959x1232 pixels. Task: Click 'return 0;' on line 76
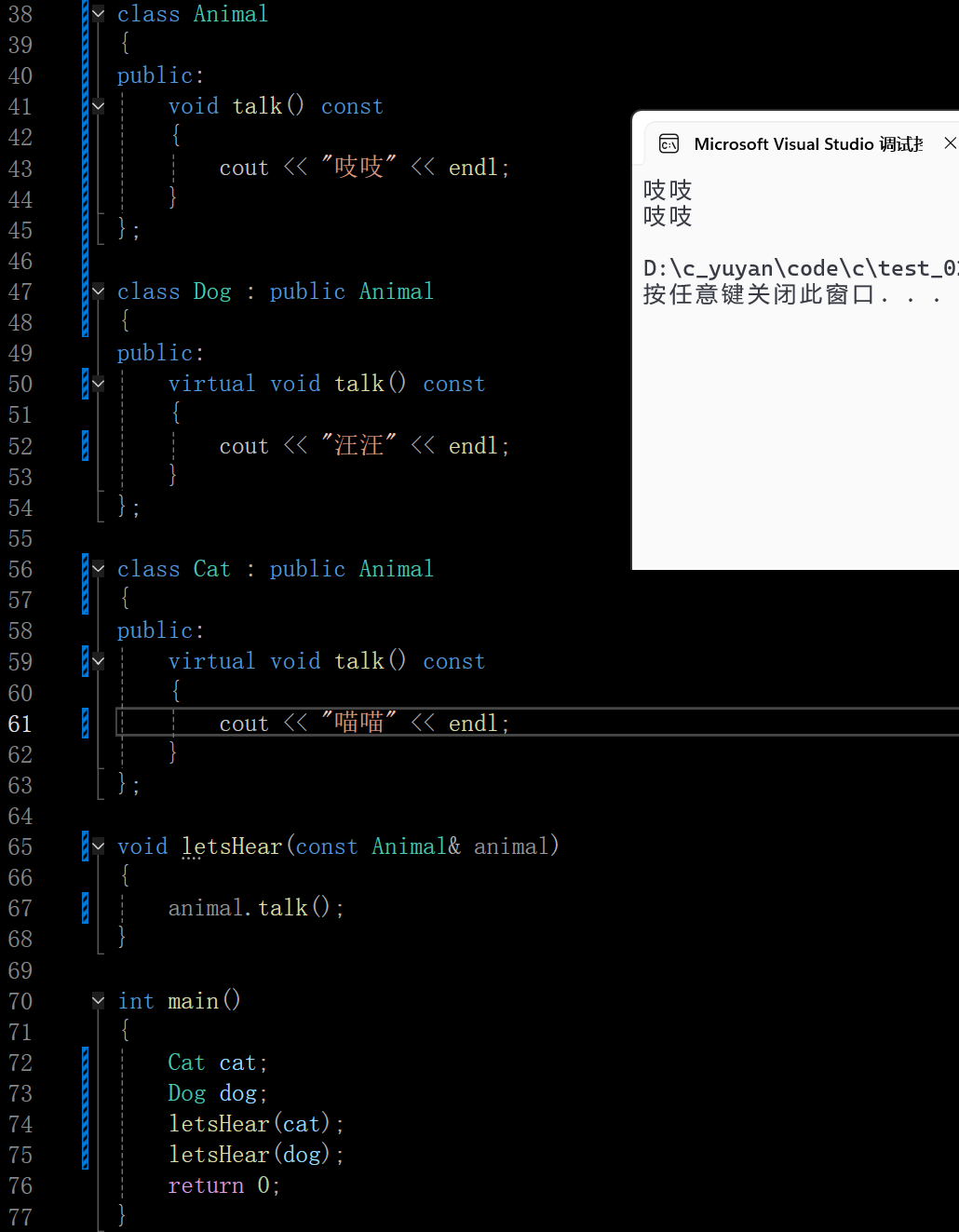pos(224,1185)
